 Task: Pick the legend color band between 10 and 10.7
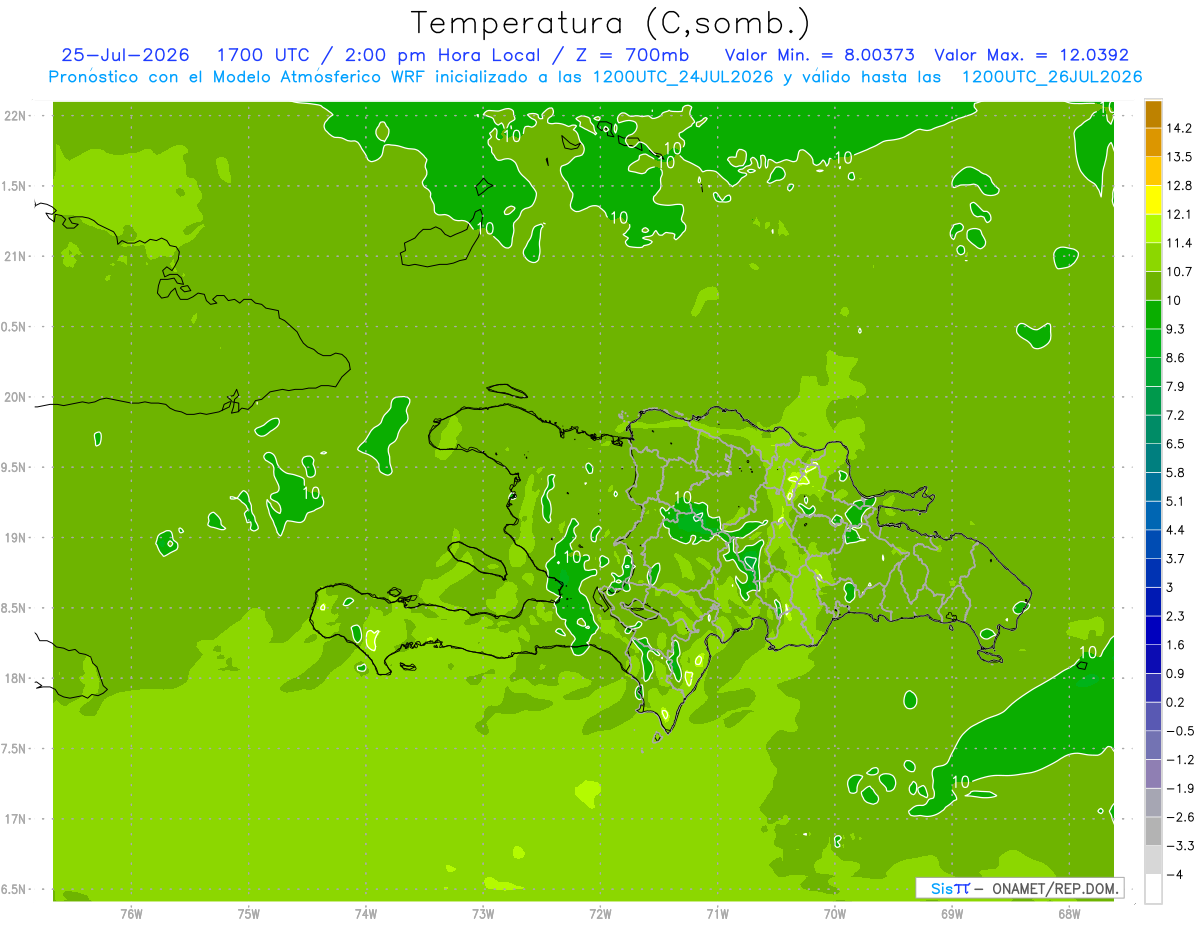[x=1153, y=286]
